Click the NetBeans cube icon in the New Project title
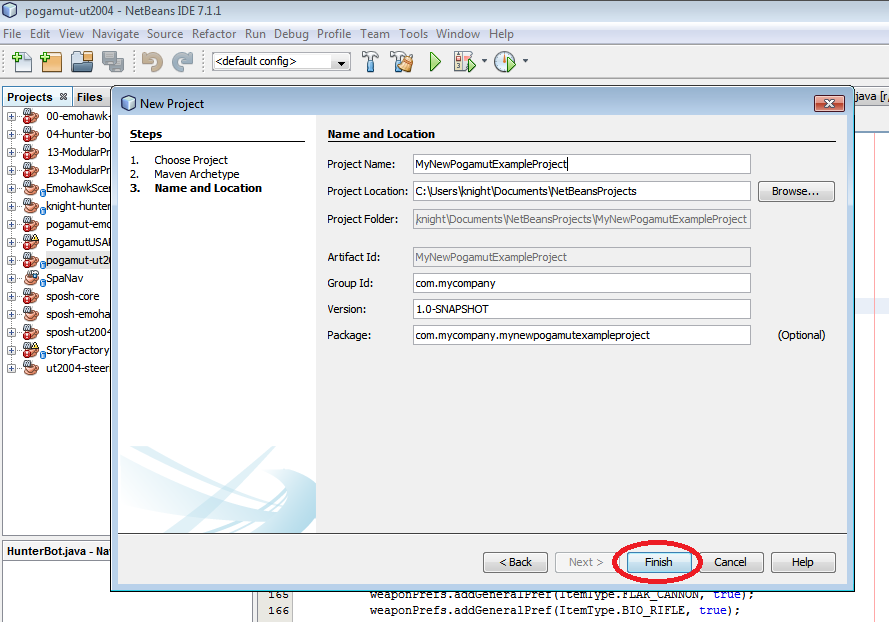 [129, 103]
